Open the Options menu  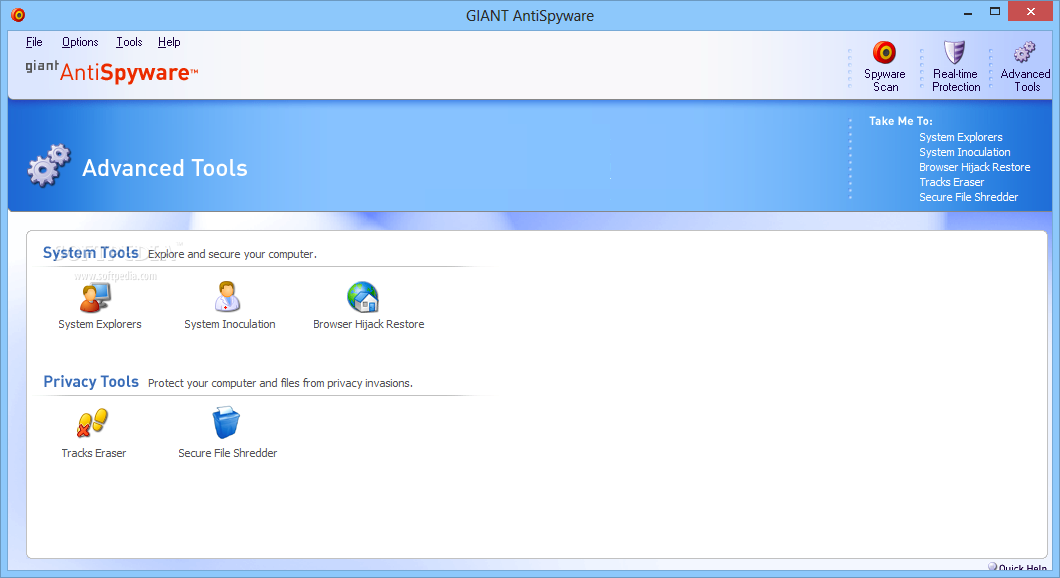pyautogui.click(x=80, y=42)
